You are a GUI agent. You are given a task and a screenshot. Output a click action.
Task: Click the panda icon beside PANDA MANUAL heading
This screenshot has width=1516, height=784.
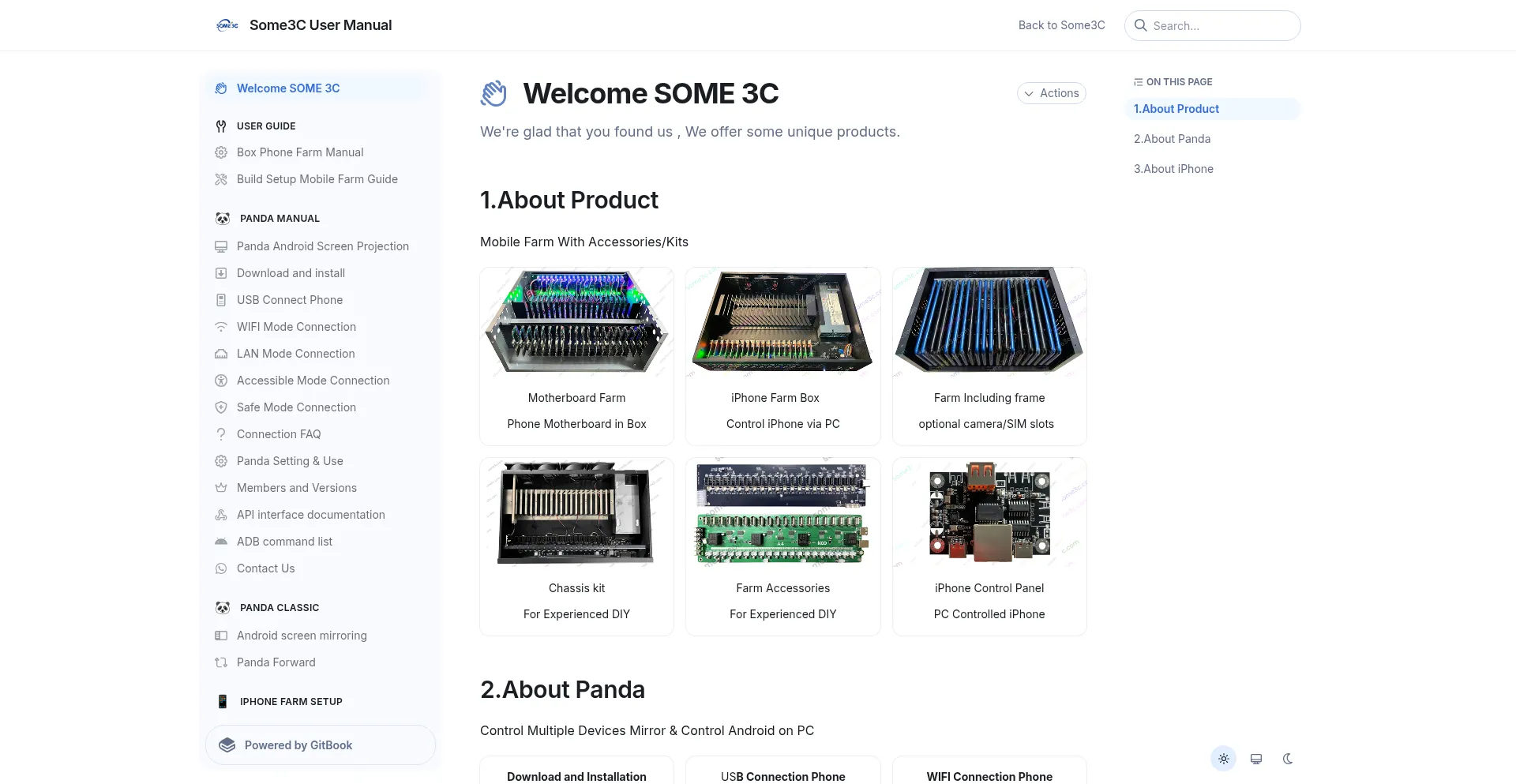[223, 219]
